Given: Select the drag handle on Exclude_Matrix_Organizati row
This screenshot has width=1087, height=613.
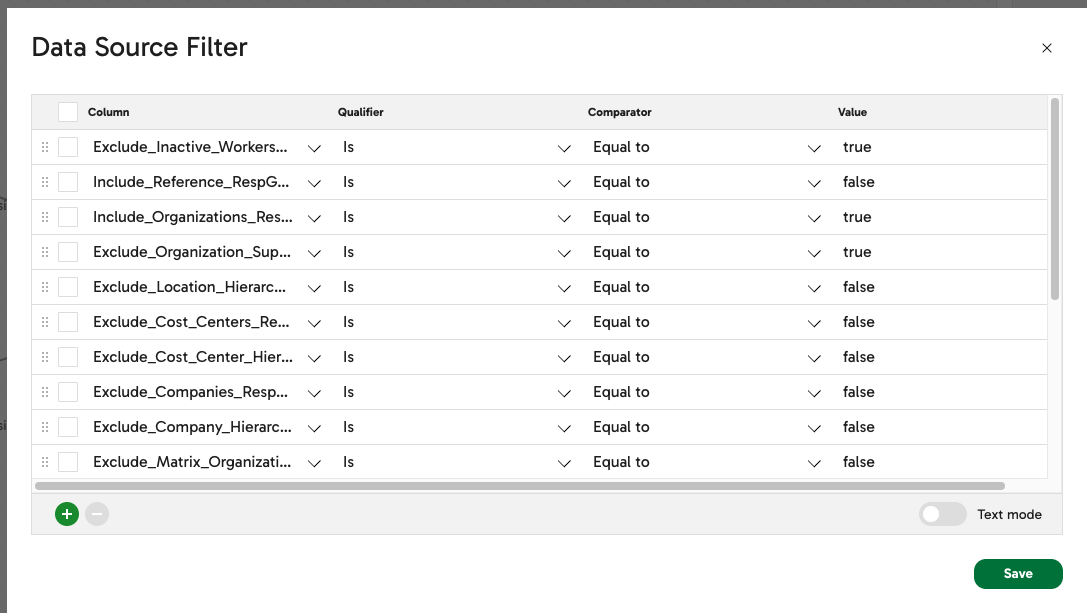Looking at the screenshot, I should coord(44,461).
